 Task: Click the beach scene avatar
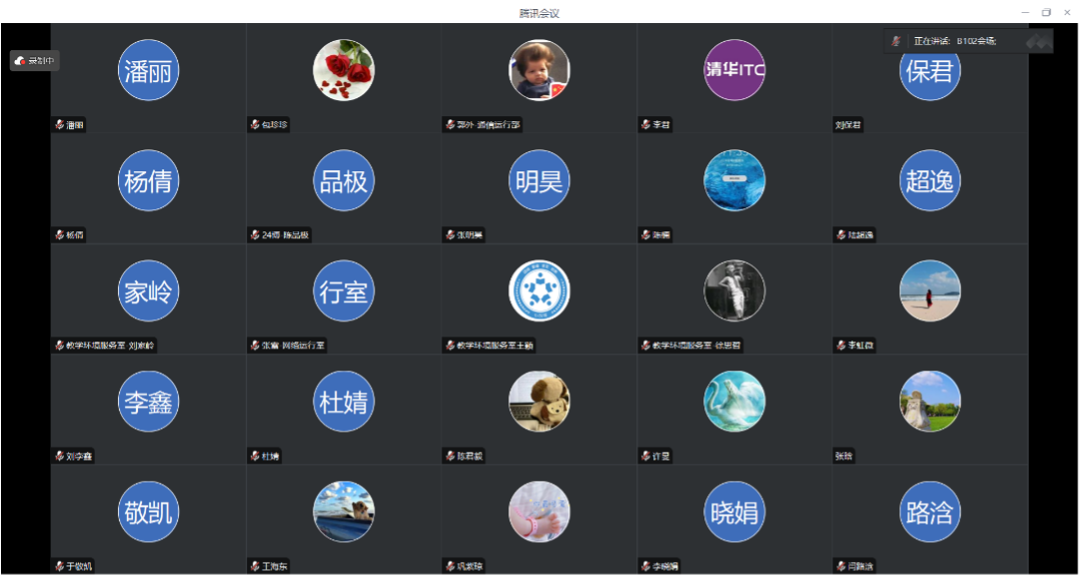(930, 291)
